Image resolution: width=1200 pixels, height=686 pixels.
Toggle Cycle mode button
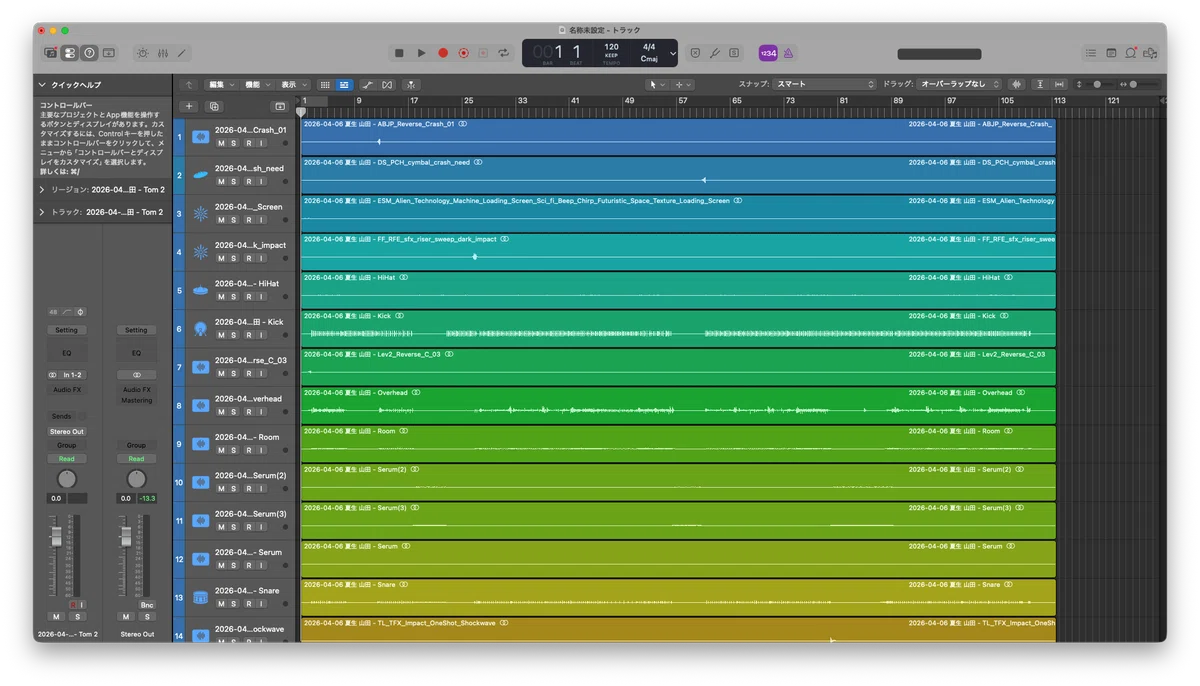tap(503, 53)
